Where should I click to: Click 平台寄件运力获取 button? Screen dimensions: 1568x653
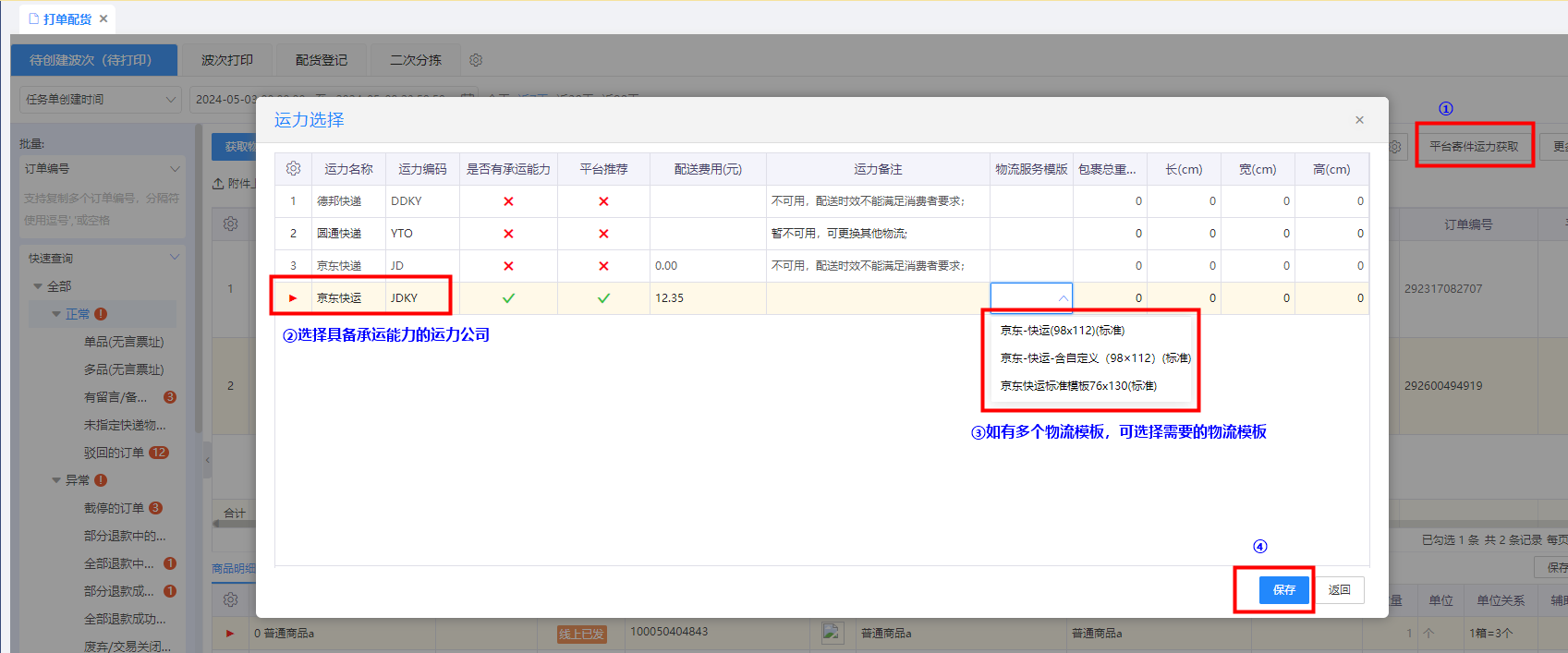coord(1474,147)
